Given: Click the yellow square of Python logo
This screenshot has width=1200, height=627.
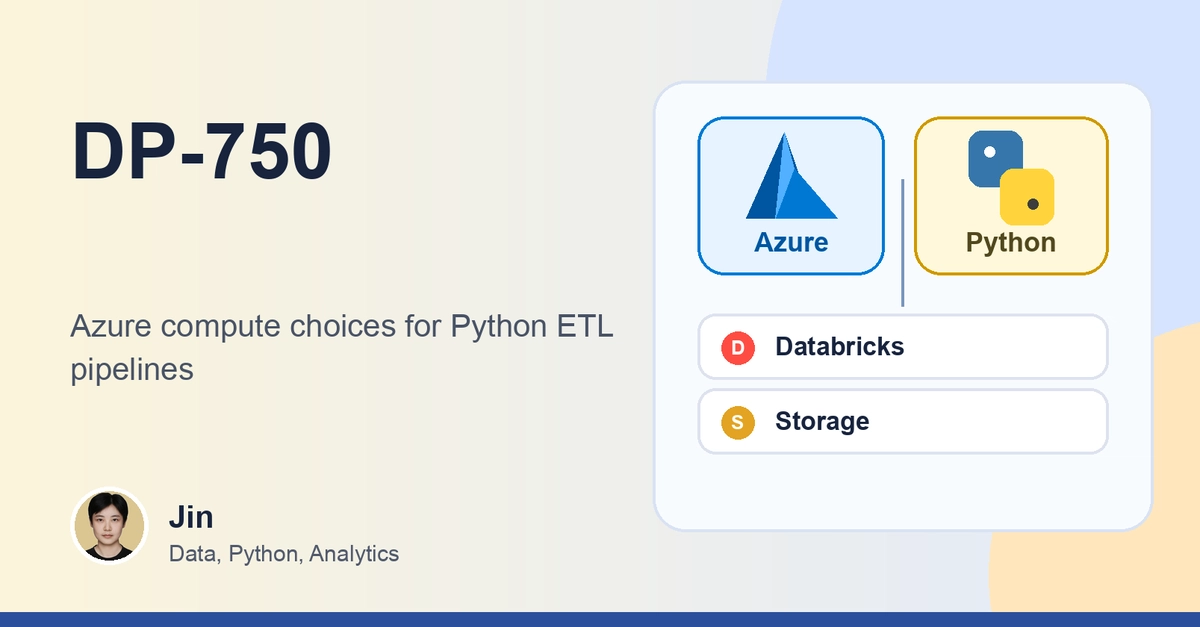Looking at the screenshot, I should tap(1027, 197).
